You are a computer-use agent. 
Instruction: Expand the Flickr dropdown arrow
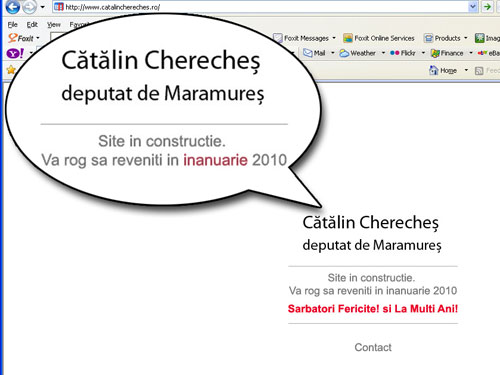pyautogui.click(x=423, y=53)
